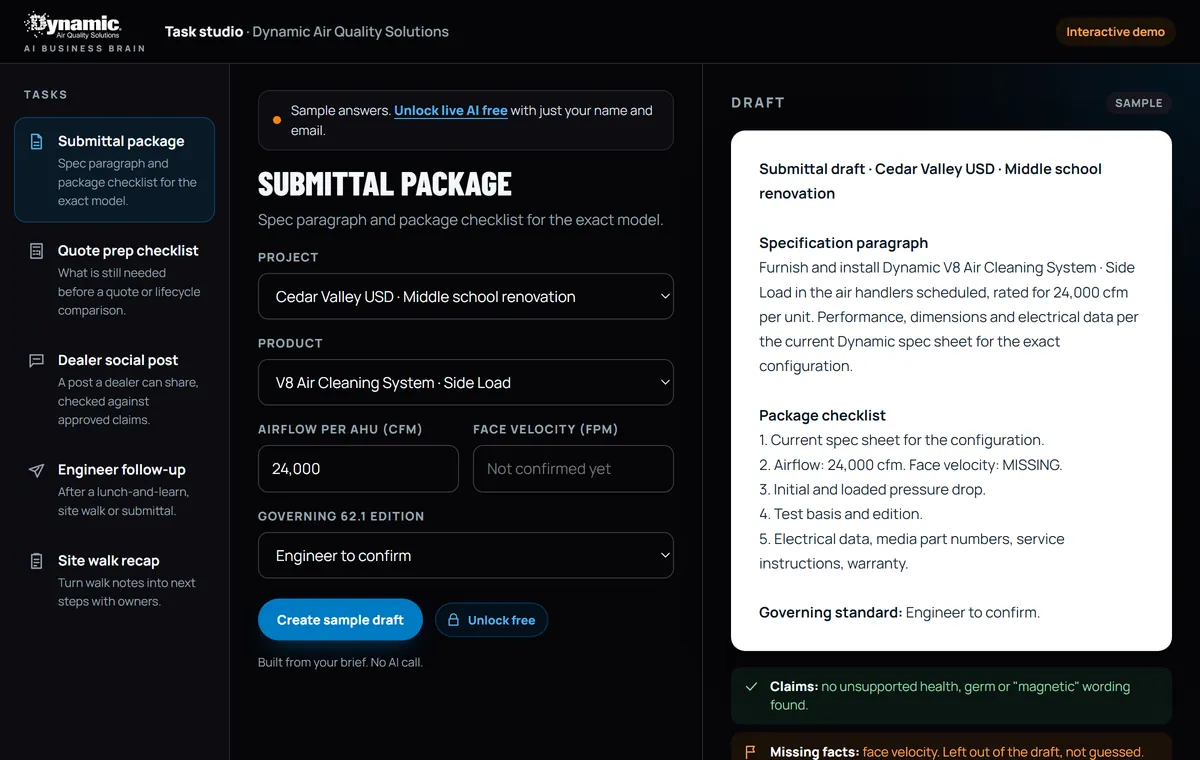
Task: Switch to the Dealer social post task
Action: tap(114, 389)
